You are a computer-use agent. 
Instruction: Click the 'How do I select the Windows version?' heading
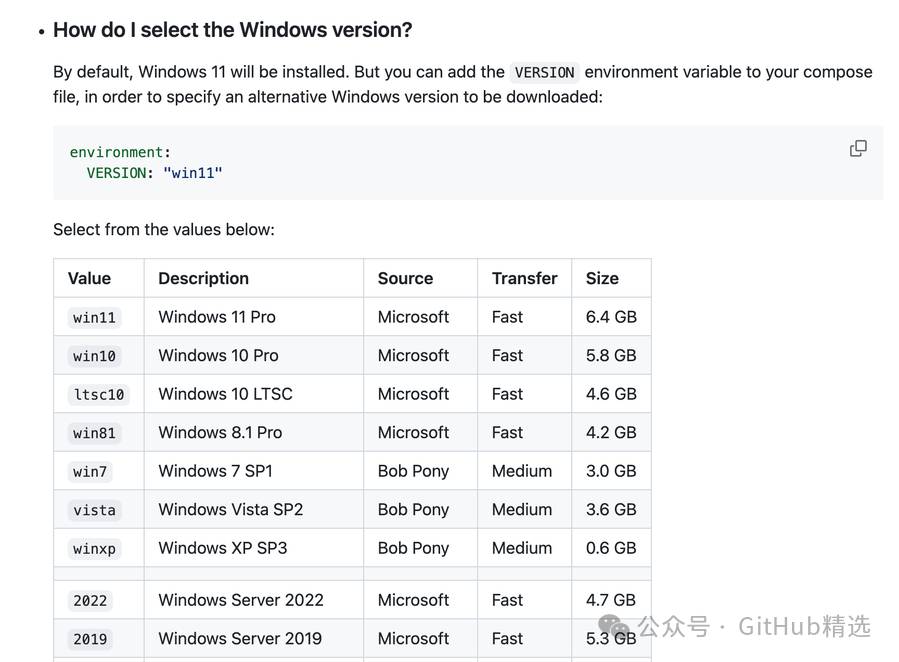(232, 30)
